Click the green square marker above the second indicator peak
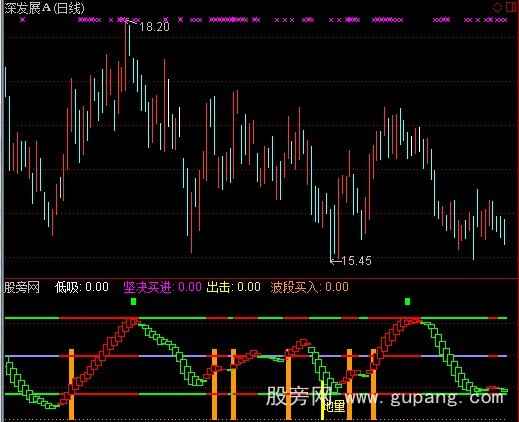 pyautogui.click(x=407, y=302)
